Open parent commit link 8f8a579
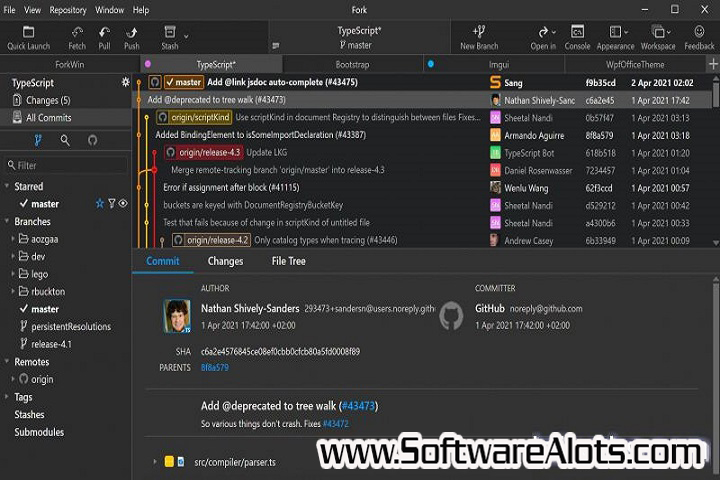The height and width of the screenshot is (480, 720). click(x=214, y=367)
